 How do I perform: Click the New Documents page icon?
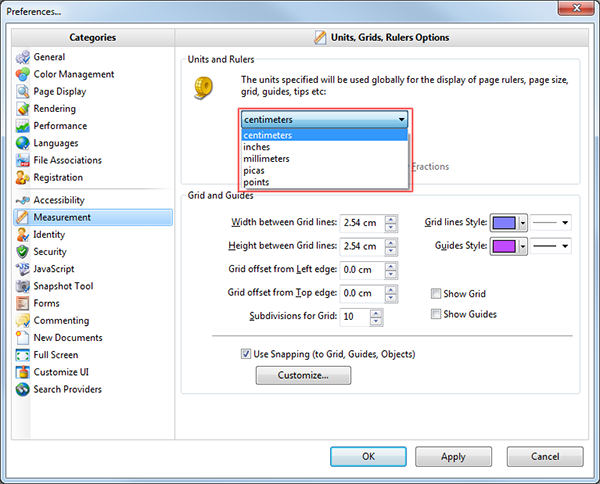pyautogui.click(x=23, y=338)
